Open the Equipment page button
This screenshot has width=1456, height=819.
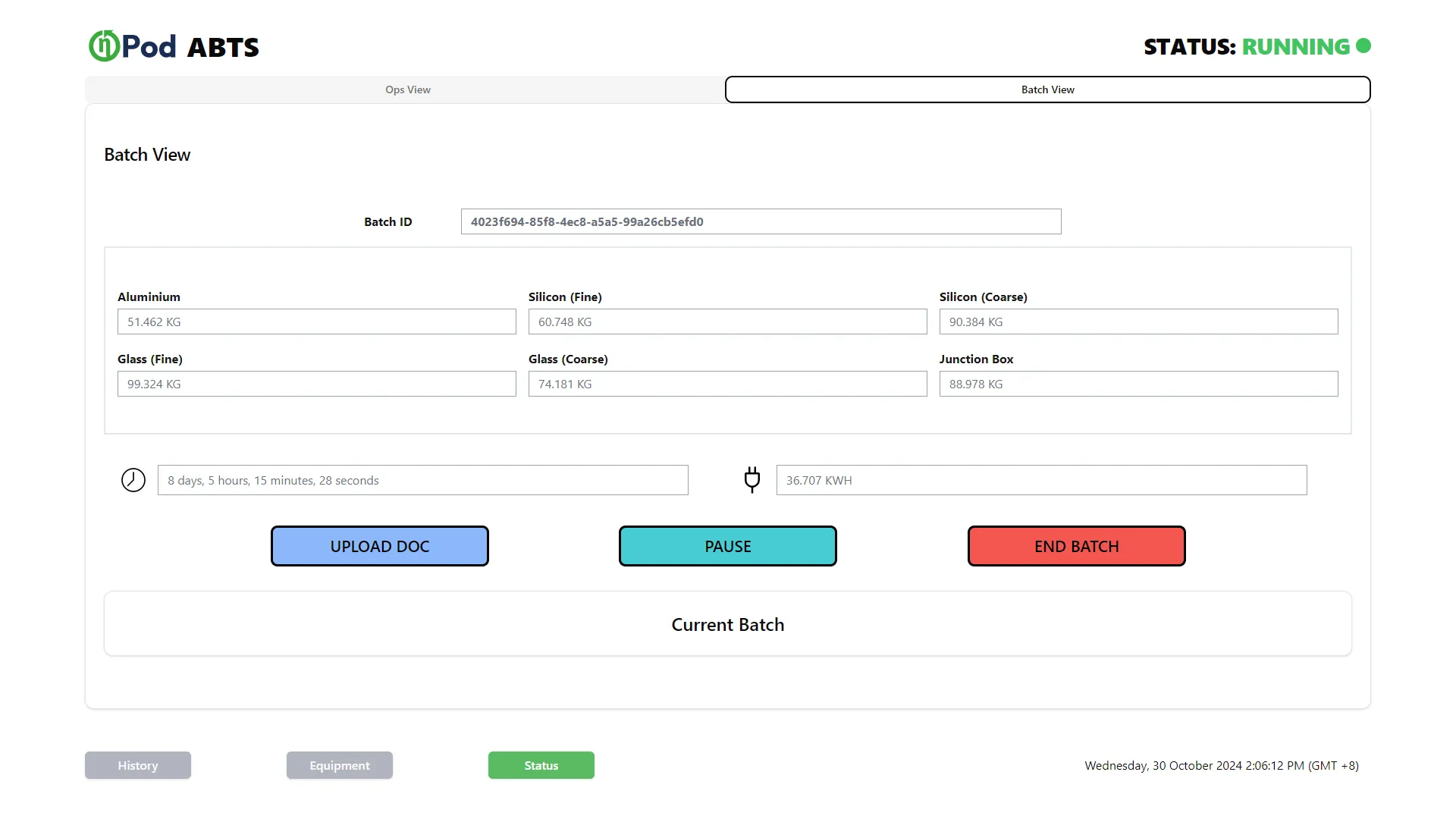[340, 765]
